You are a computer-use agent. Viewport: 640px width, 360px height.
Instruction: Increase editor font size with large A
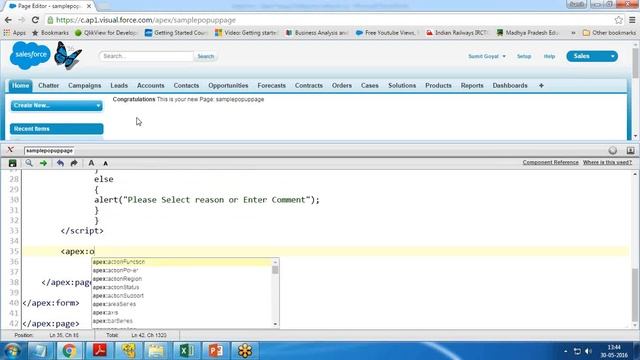tap(91, 163)
